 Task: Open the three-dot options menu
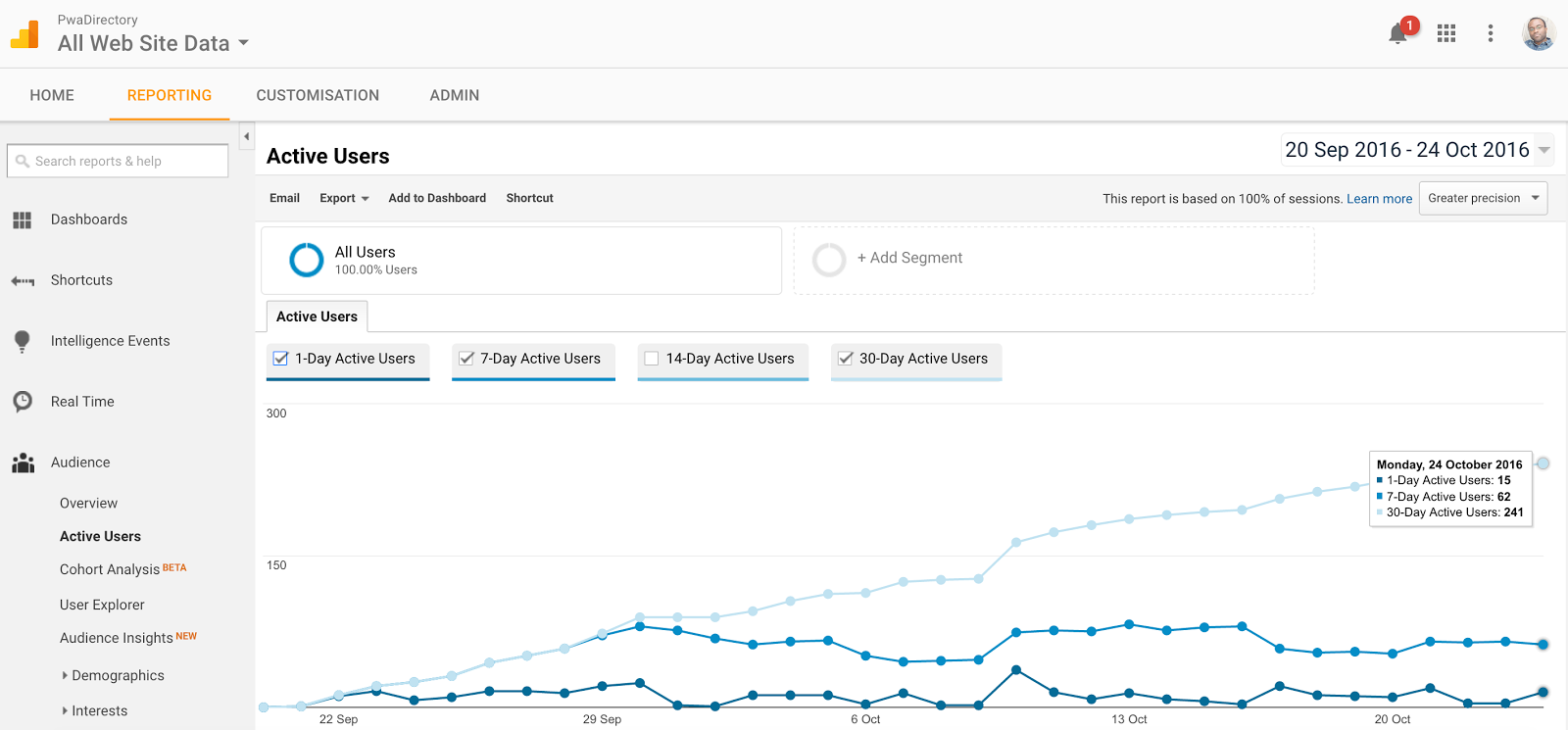click(1491, 33)
